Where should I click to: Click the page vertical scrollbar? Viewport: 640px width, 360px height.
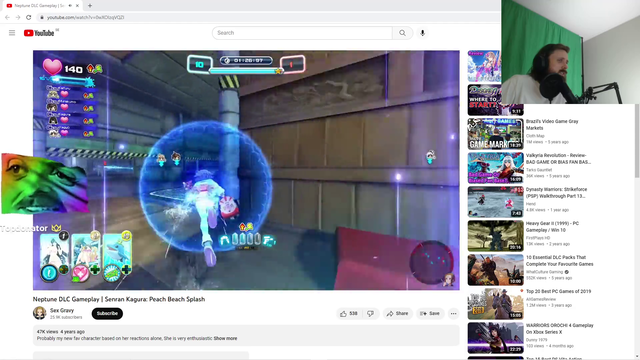click(637, 141)
